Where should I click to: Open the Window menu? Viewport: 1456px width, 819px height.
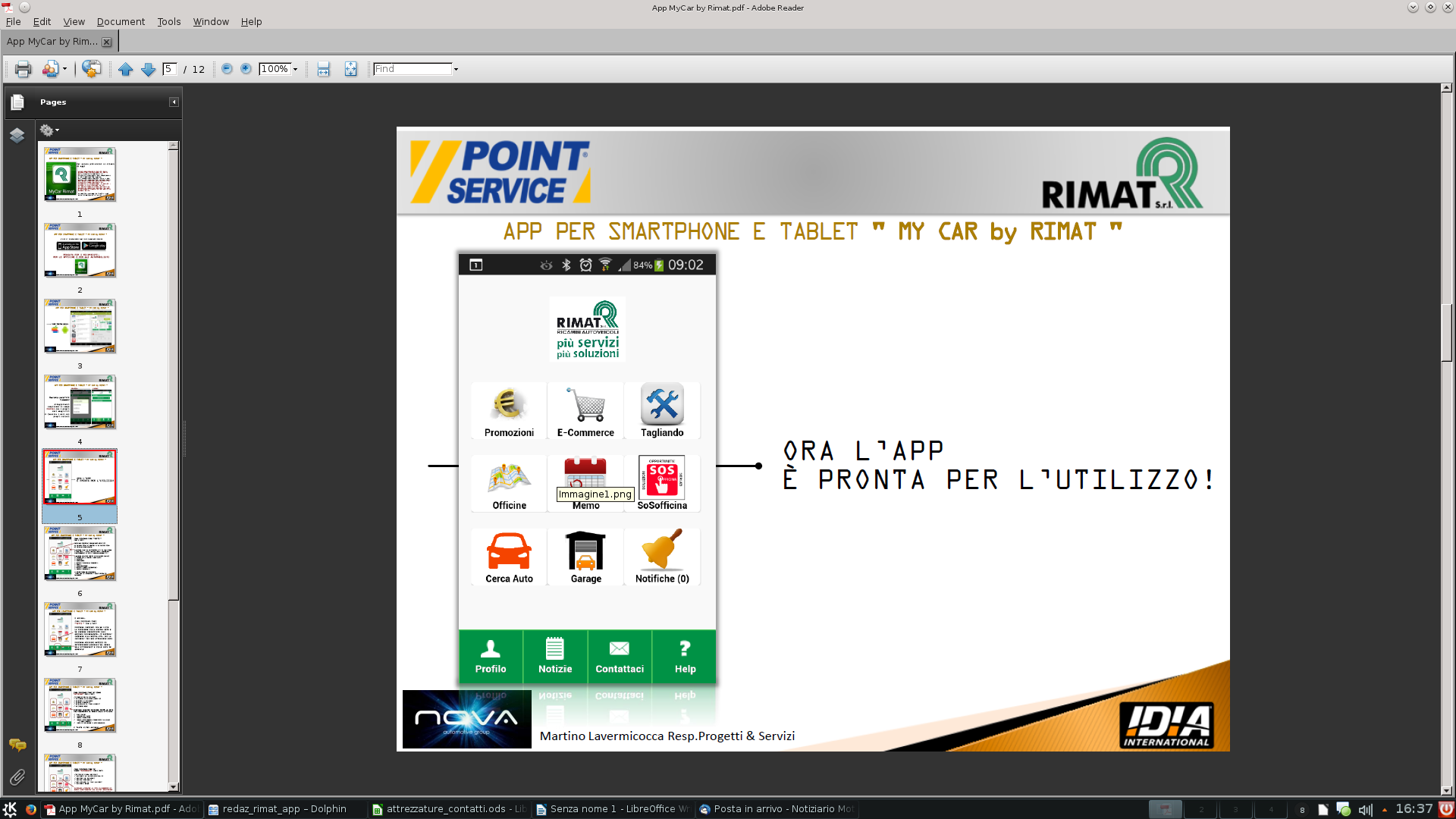[x=211, y=21]
